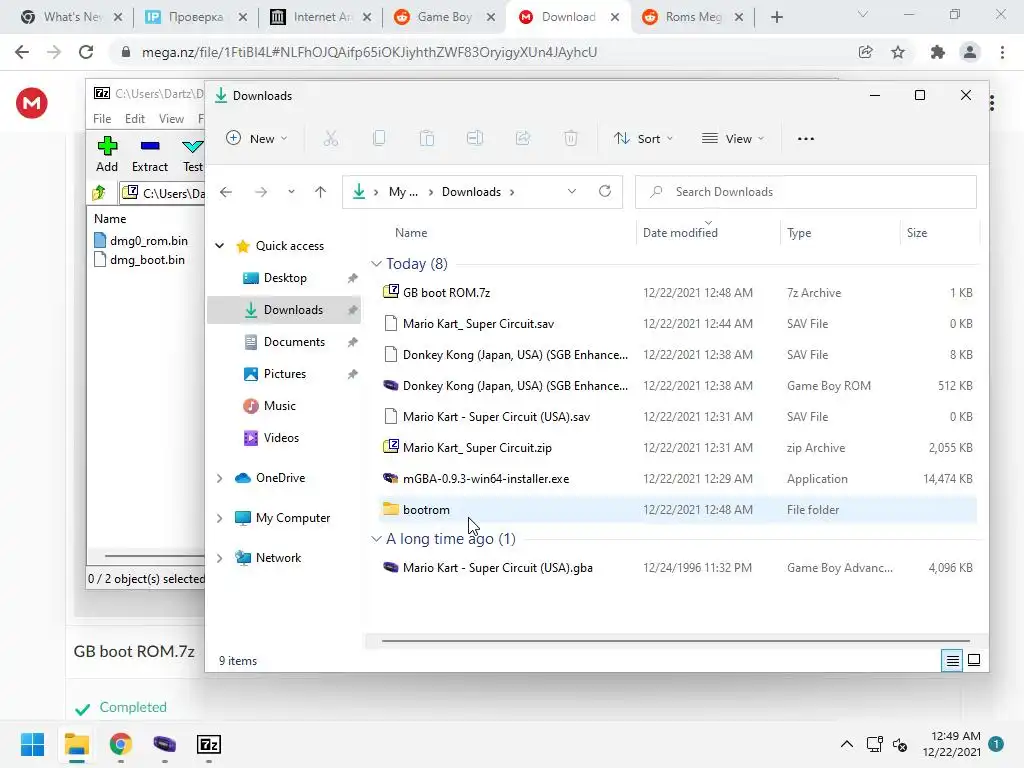This screenshot has height=768, width=1024.
Task: Open the See more (three dots) menu in Explorer
Action: pos(806,138)
